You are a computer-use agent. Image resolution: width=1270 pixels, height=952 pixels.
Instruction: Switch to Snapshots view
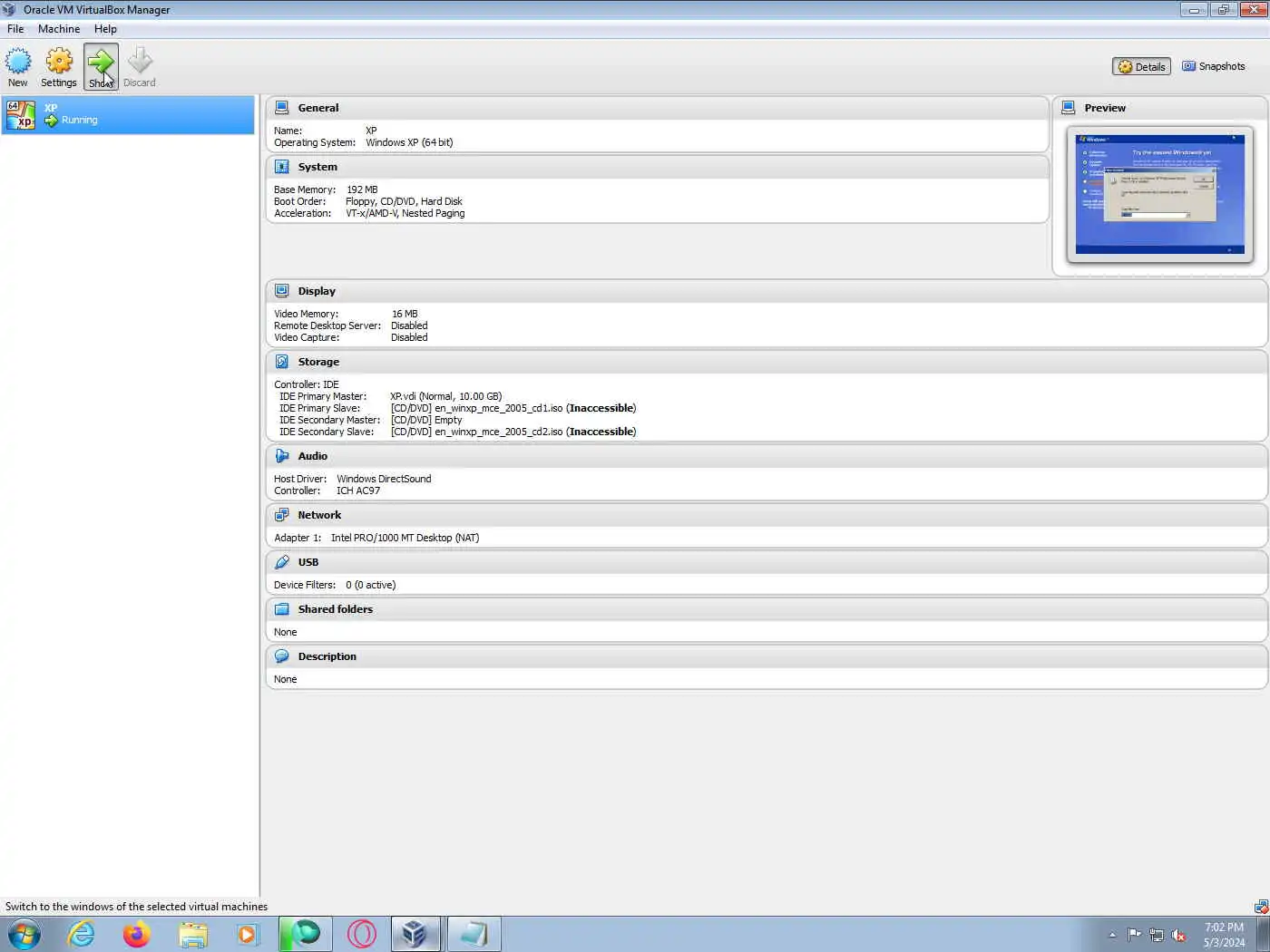[x=1213, y=66]
